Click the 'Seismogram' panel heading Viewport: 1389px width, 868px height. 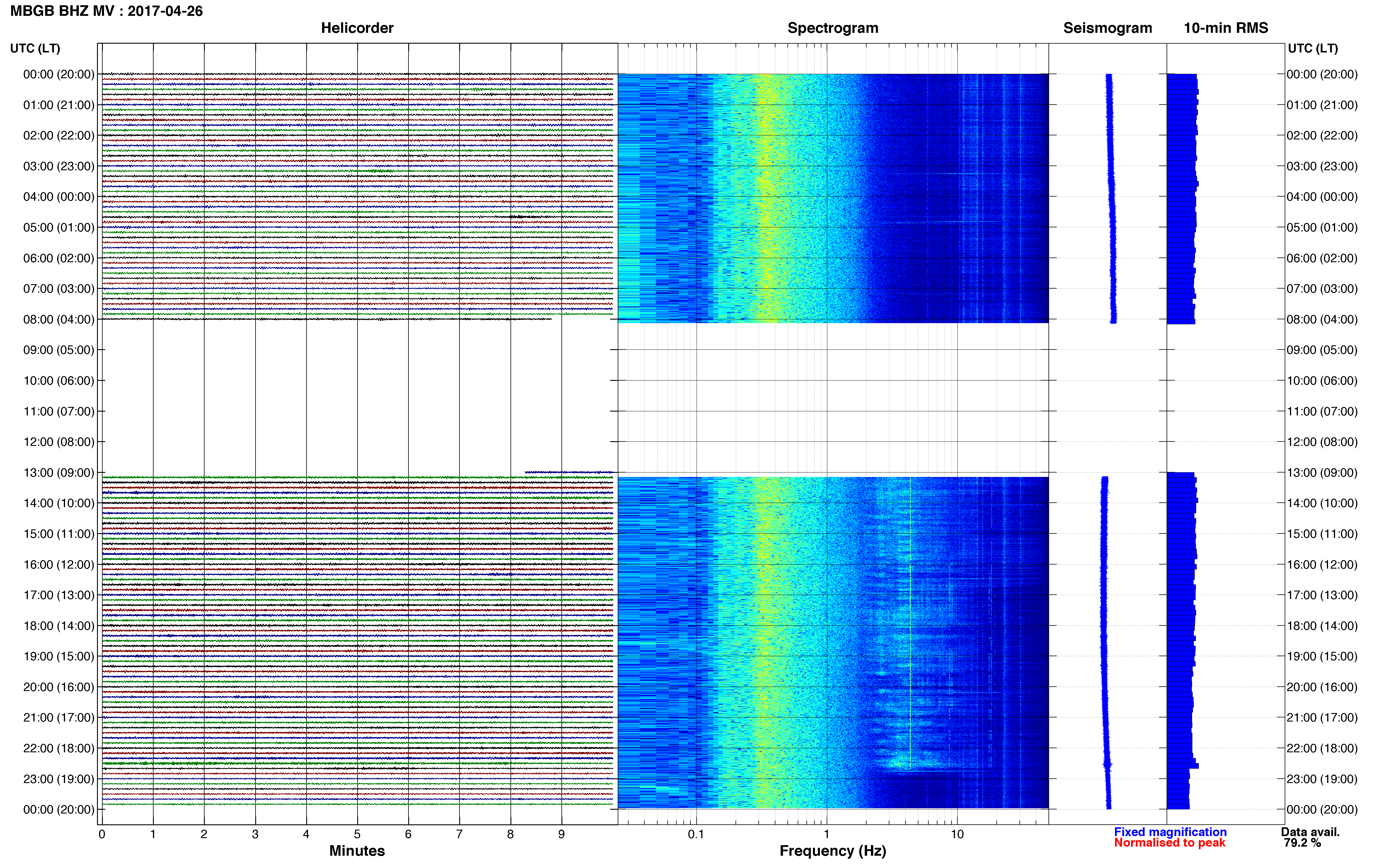coord(1108,28)
